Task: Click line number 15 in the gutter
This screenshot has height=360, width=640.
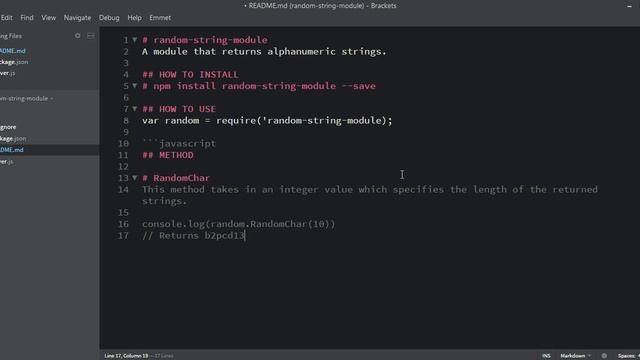Action: point(123,213)
